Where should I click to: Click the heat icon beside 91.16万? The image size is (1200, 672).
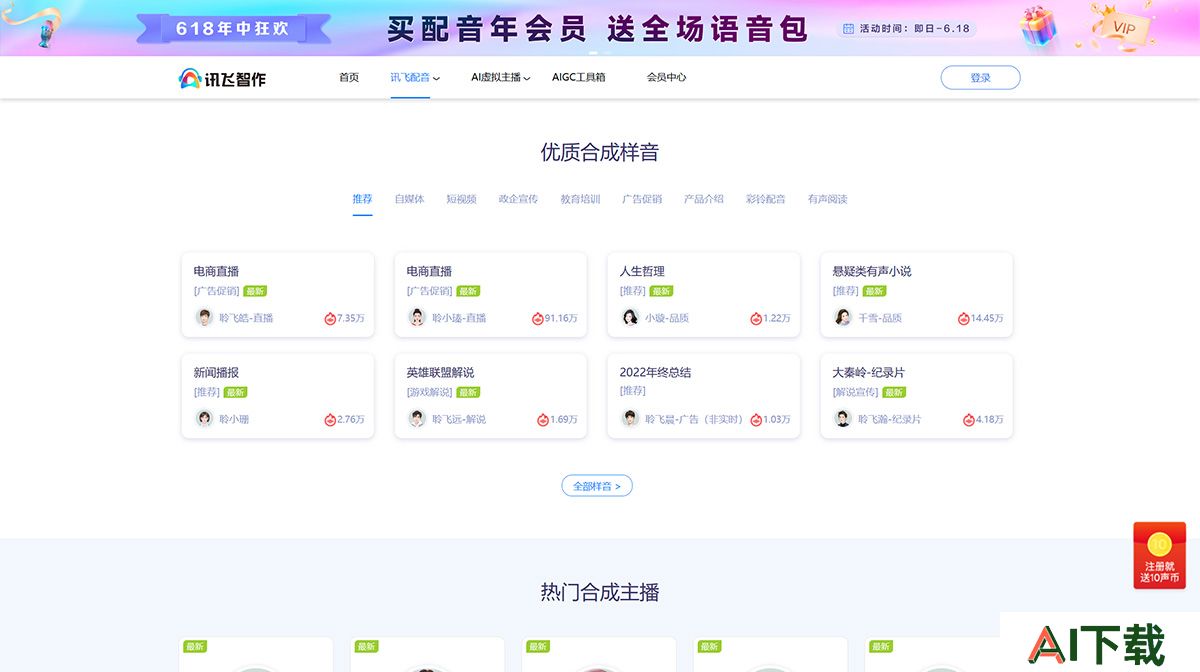[x=538, y=318]
